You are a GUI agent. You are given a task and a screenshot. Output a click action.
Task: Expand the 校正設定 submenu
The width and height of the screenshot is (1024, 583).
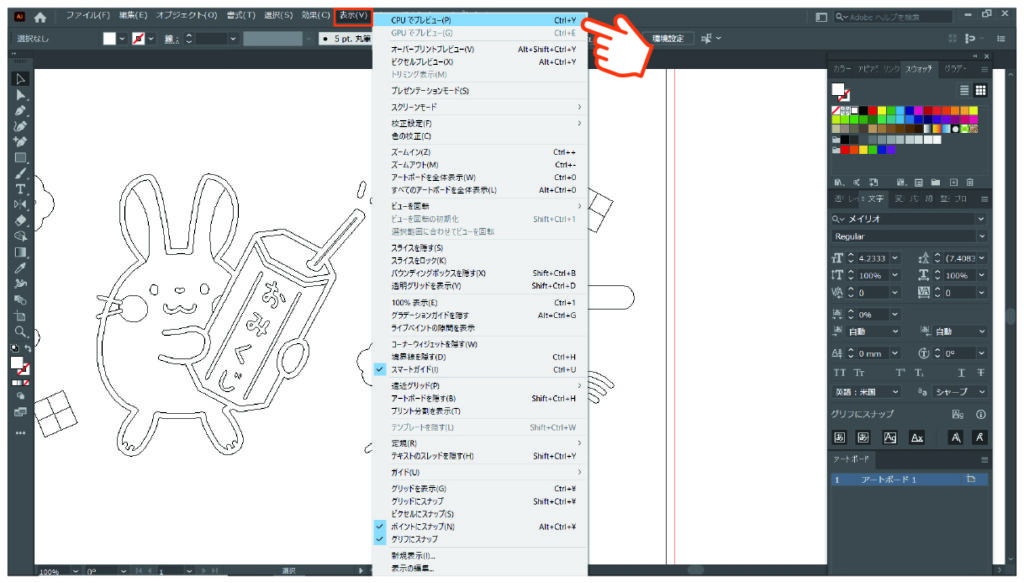[x=480, y=123]
